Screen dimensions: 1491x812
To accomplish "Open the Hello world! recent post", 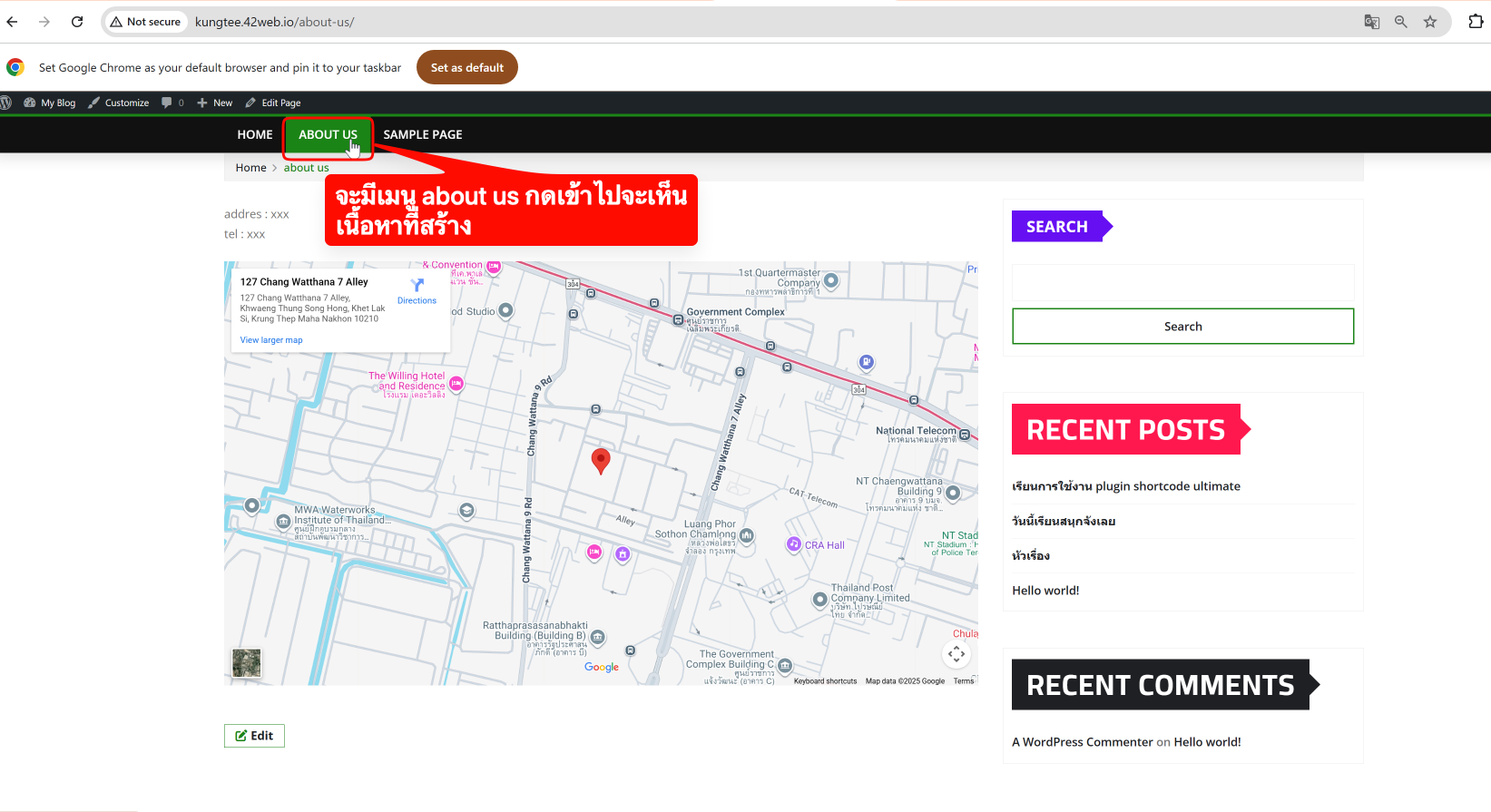I will point(1045,591).
